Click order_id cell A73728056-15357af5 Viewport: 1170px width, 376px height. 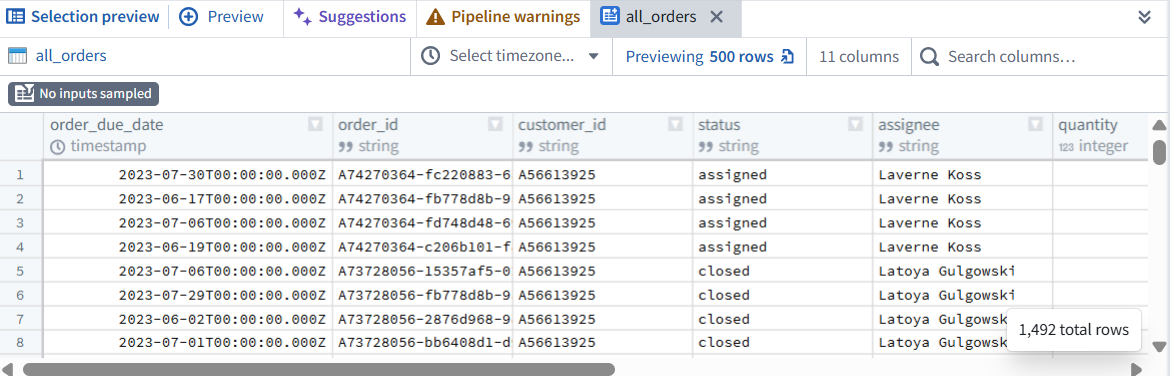tap(422, 271)
